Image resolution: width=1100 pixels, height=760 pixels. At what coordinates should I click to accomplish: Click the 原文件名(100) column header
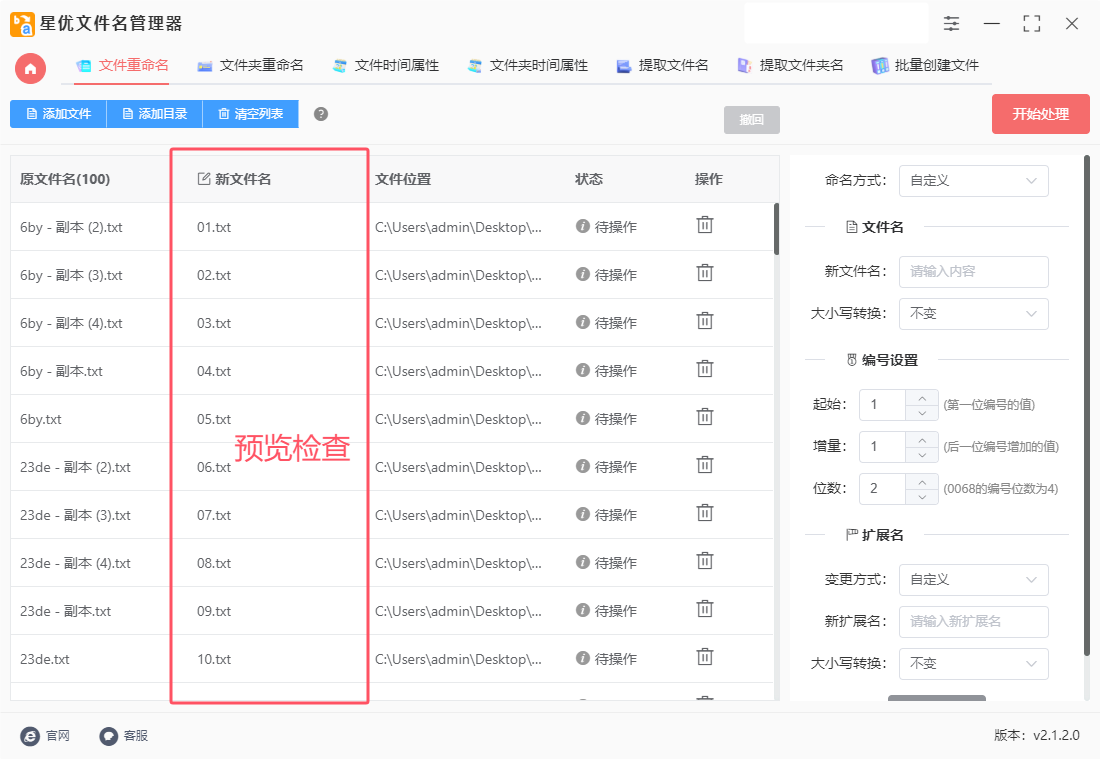(x=65, y=180)
